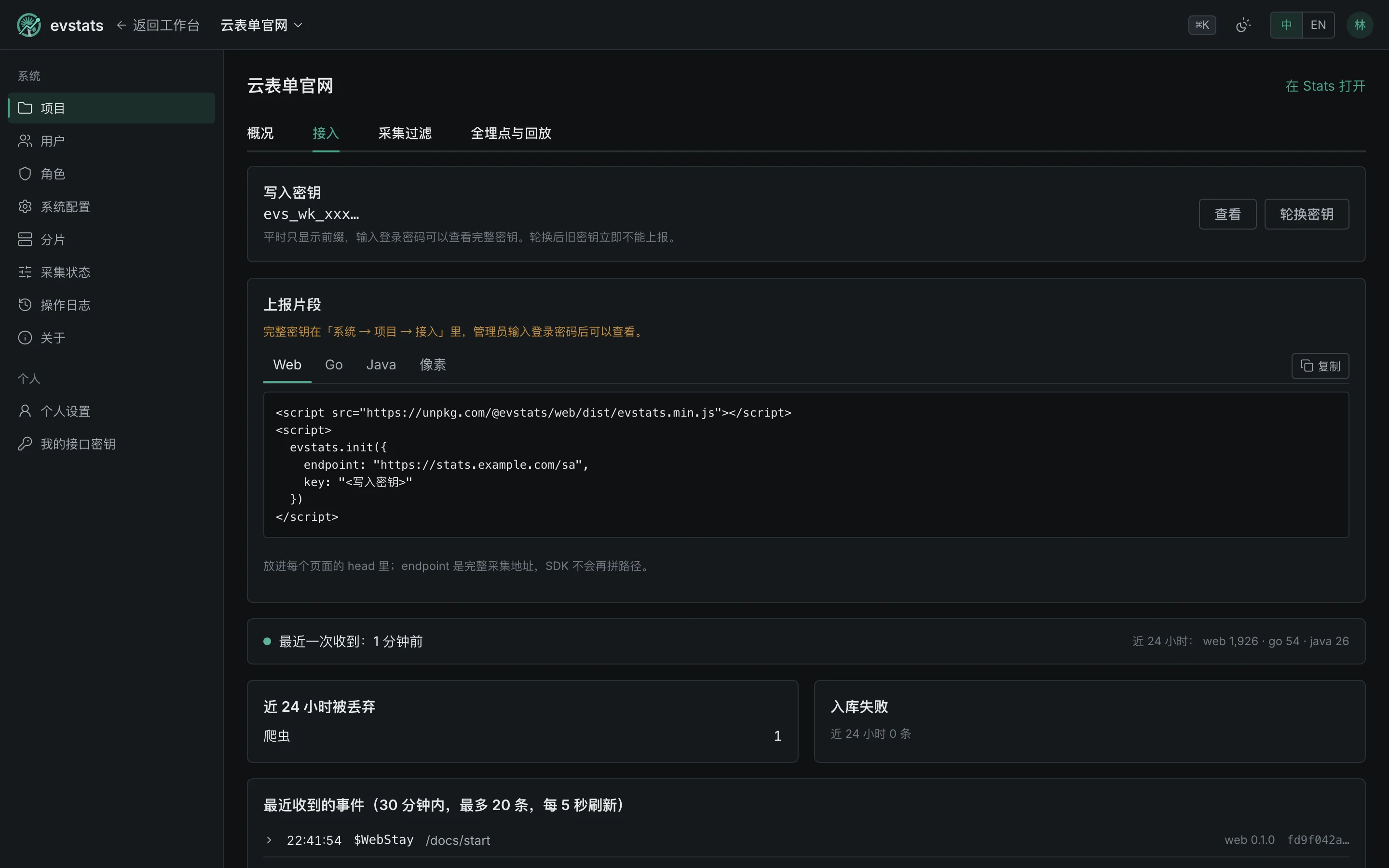Open 我的接口密钥 API keys
The image size is (1389, 868).
[x=111, y=444]
